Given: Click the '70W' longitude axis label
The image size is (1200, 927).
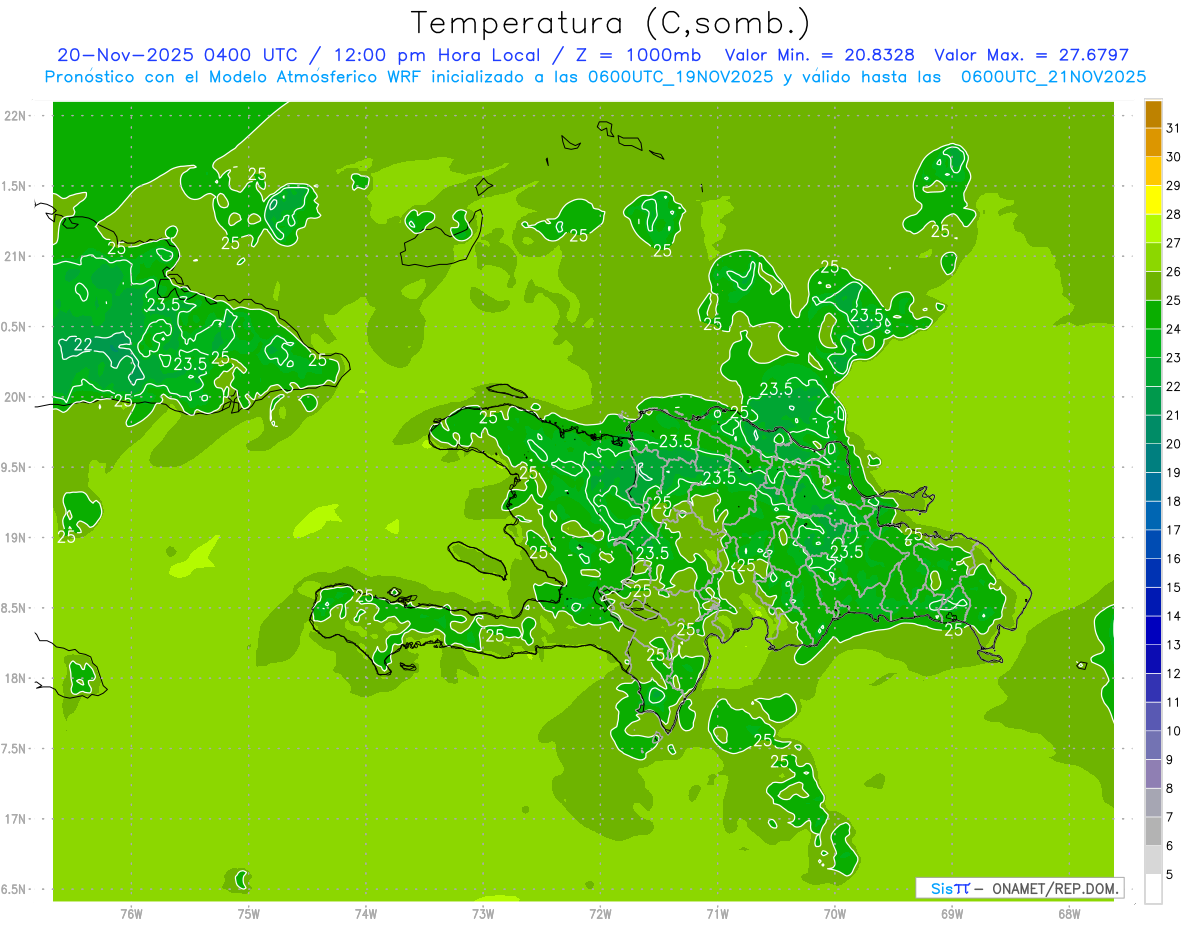Looking at the screenshot, I should coord(835,914).
